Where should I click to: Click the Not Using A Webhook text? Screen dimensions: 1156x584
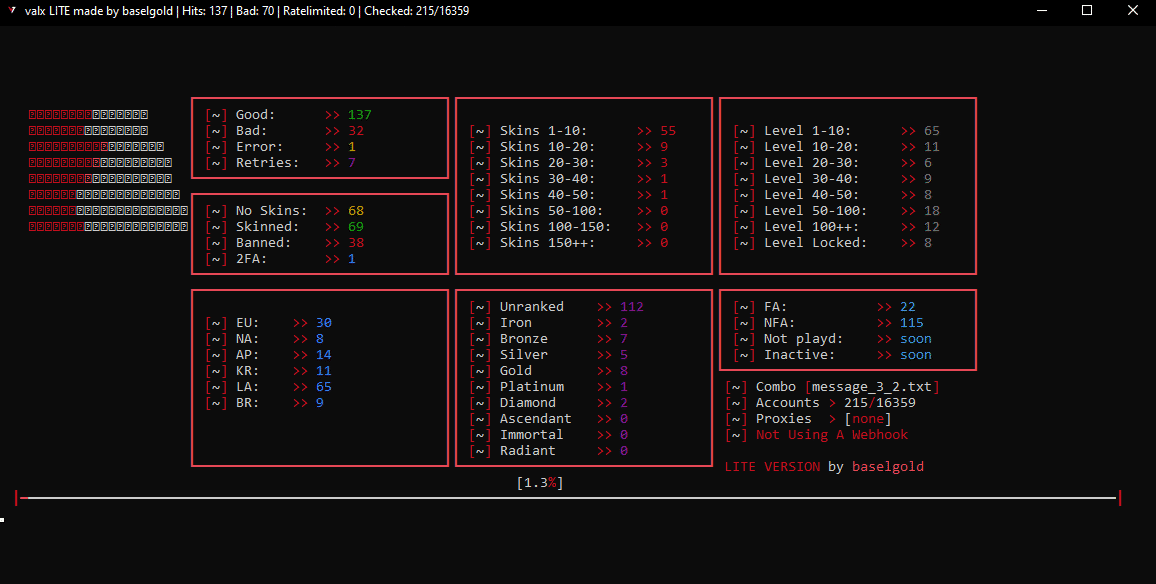point(832,435)
